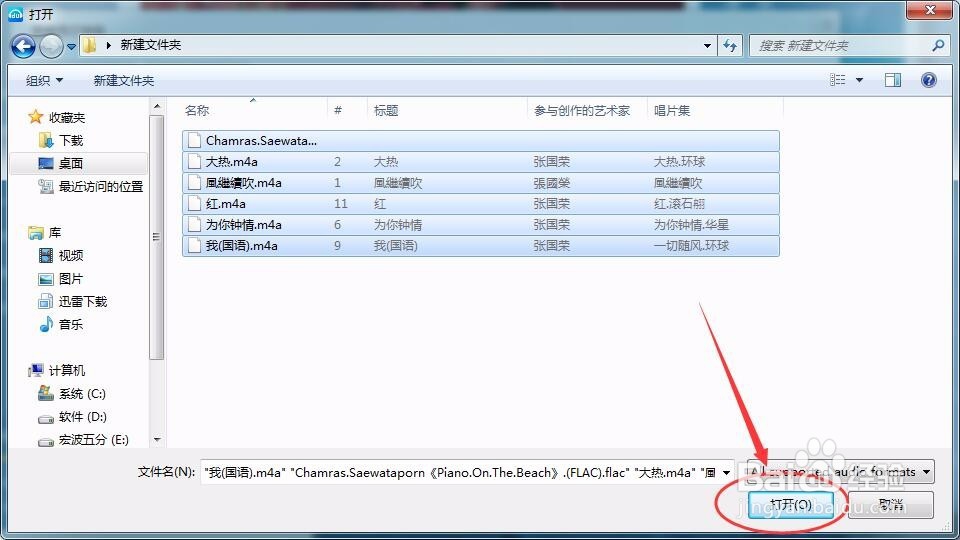
Task: Open help with the question mark icon
Action: [928, 80]
